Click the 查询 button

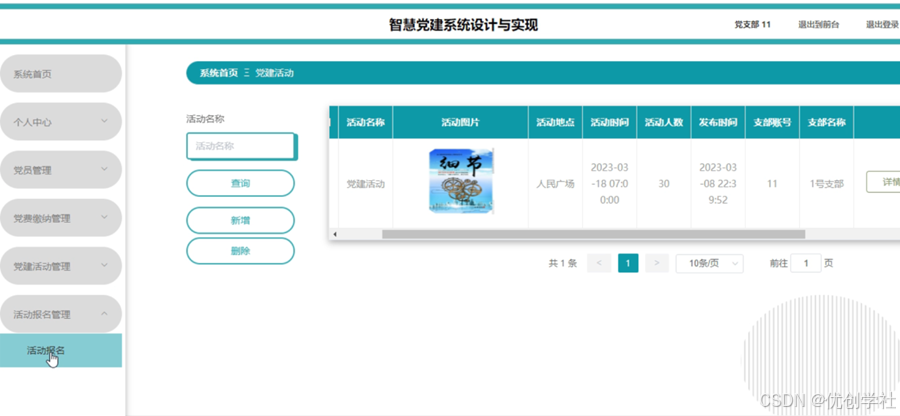[240, 184]
